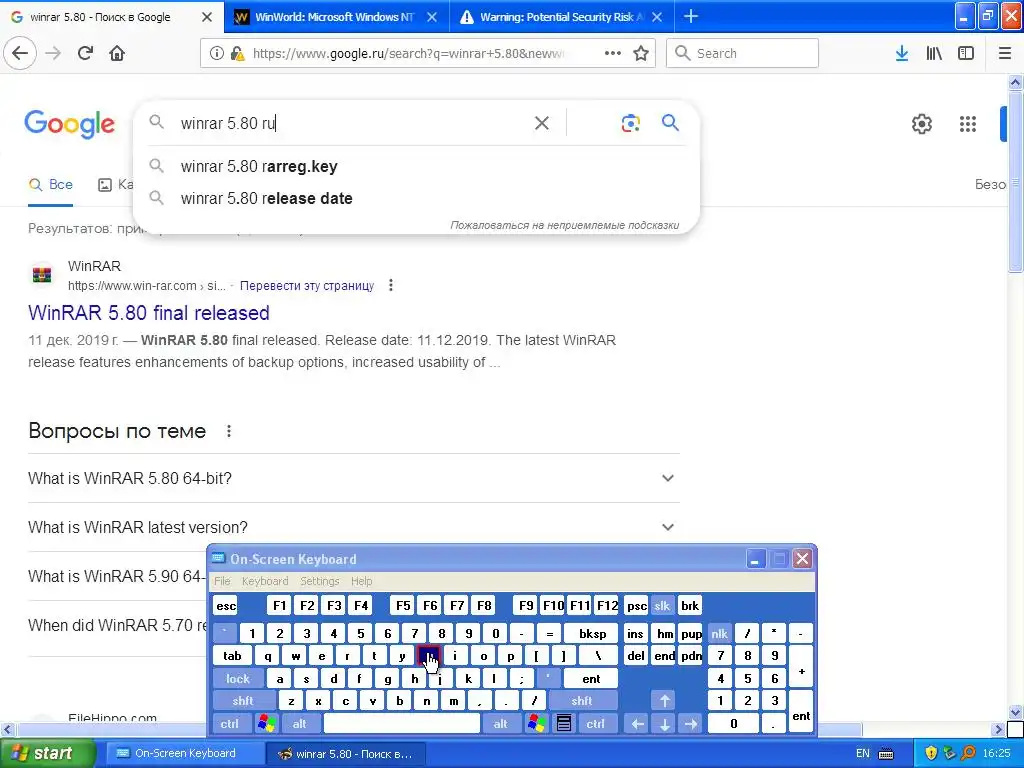Go back with the browser back arrow

tap(20, 53)
